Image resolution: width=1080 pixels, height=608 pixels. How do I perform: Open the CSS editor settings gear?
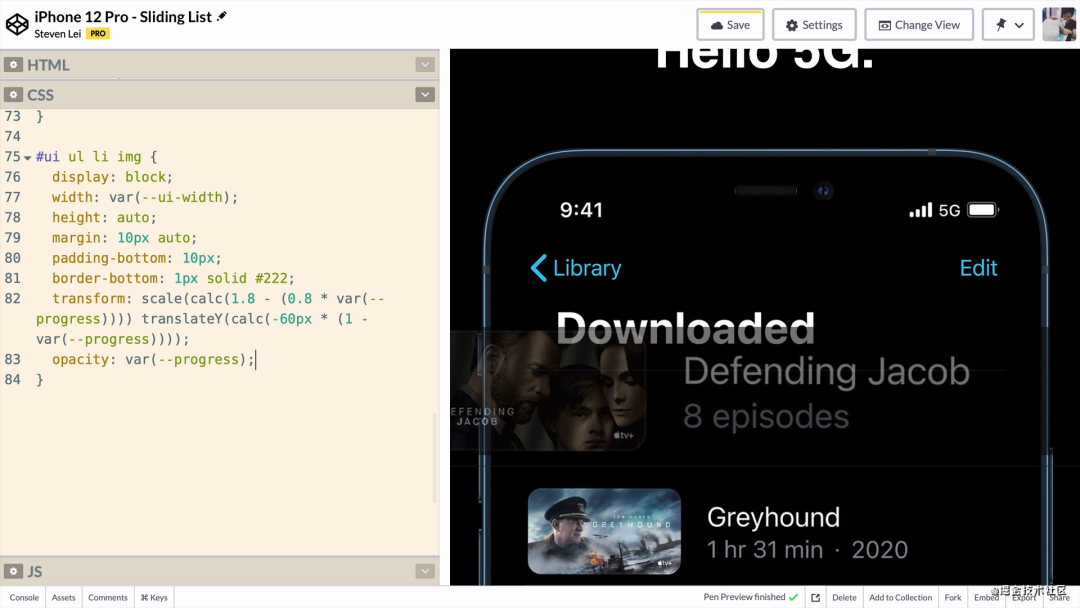pos(13,94)
